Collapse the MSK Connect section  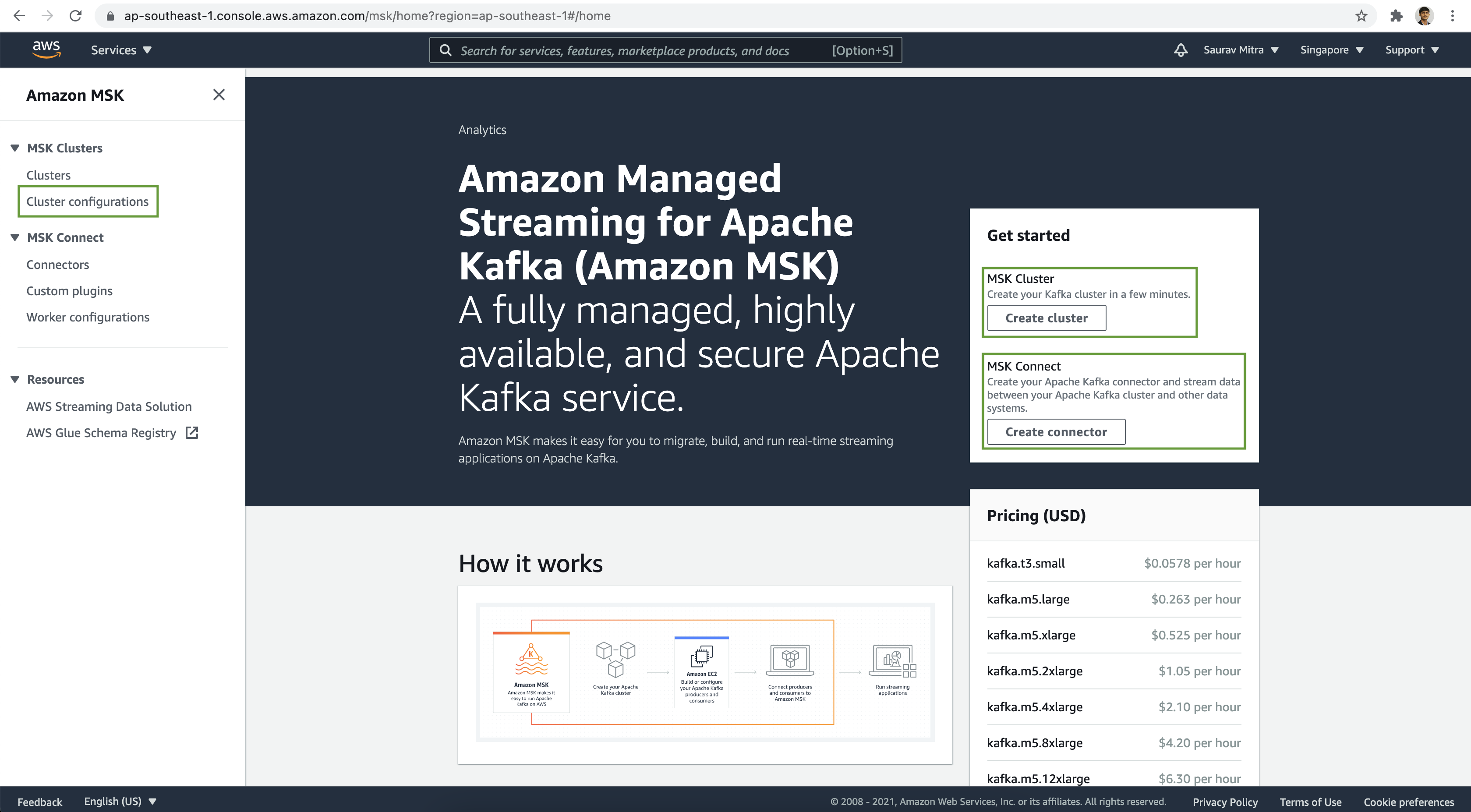pyautogui.click(x=15, y=237)
